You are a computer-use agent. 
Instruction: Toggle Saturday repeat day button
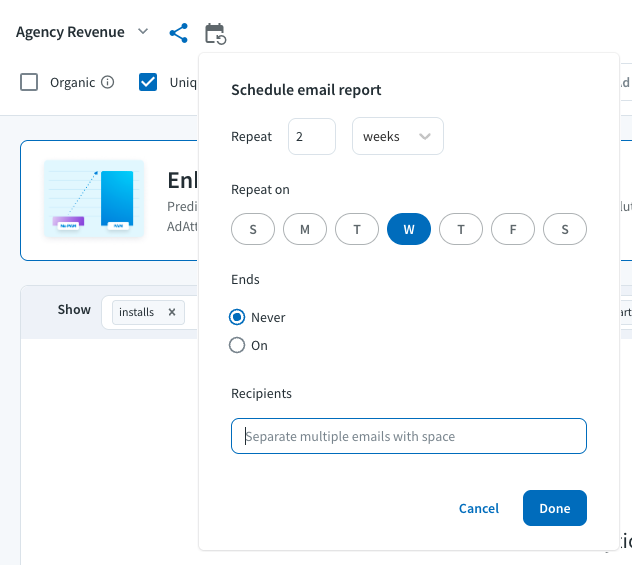[x=565, y=229]
